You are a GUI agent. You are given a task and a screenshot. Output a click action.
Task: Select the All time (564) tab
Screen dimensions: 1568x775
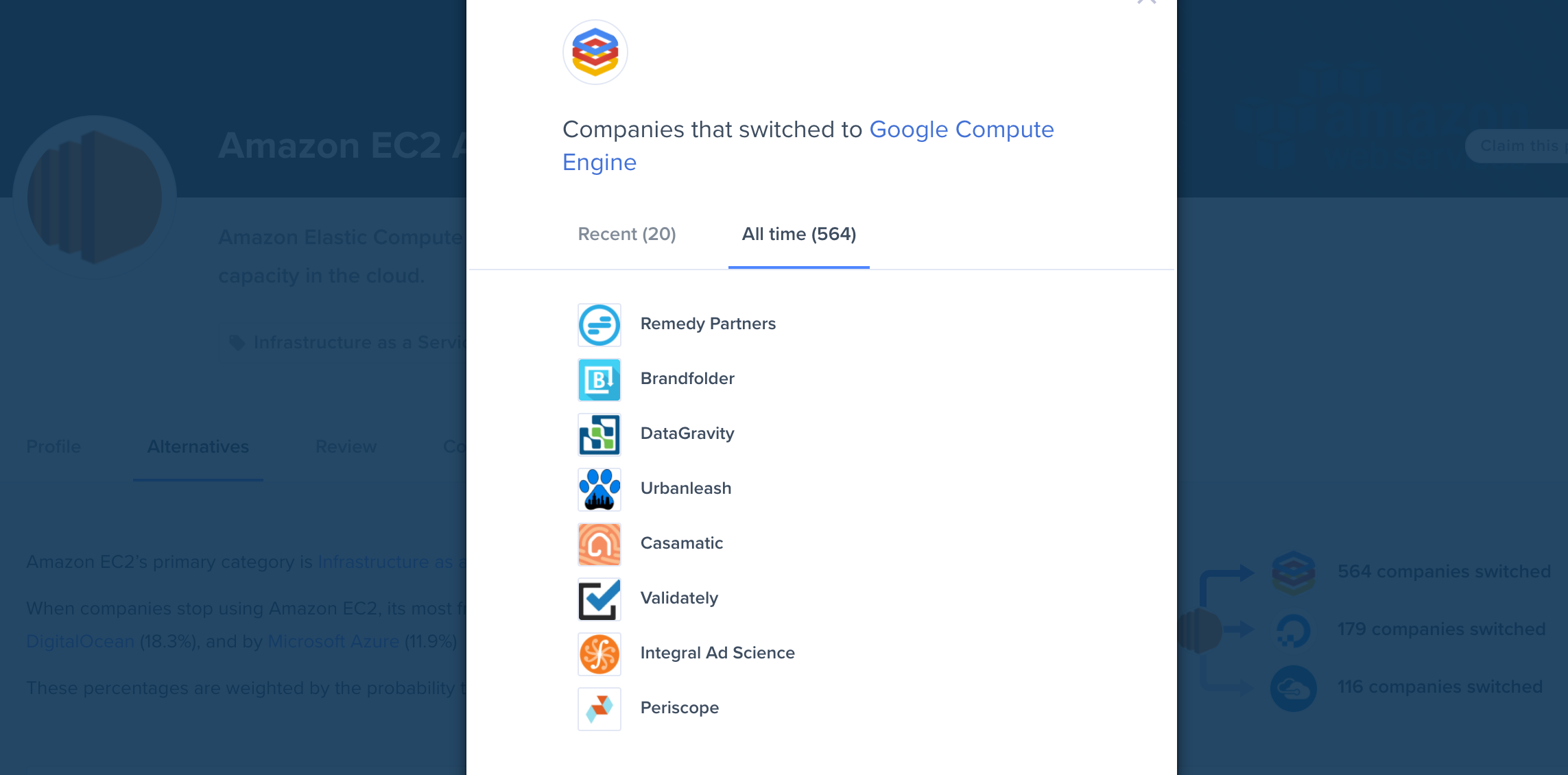pyautogui.click(x=798, y=235)
